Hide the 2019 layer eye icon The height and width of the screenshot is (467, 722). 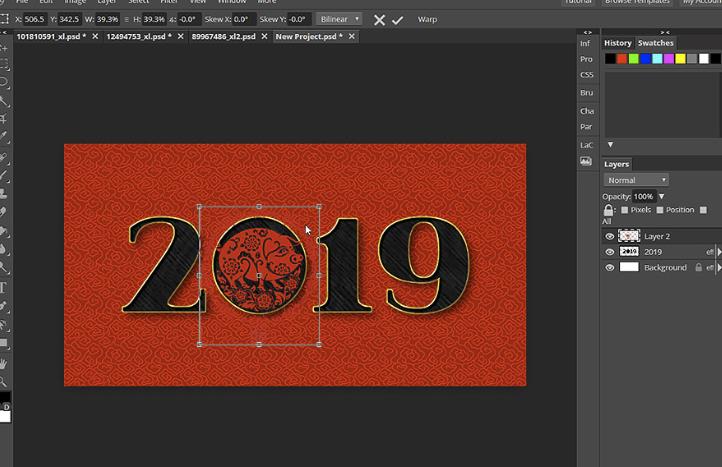pyautogui.click(x=610, y=252)
